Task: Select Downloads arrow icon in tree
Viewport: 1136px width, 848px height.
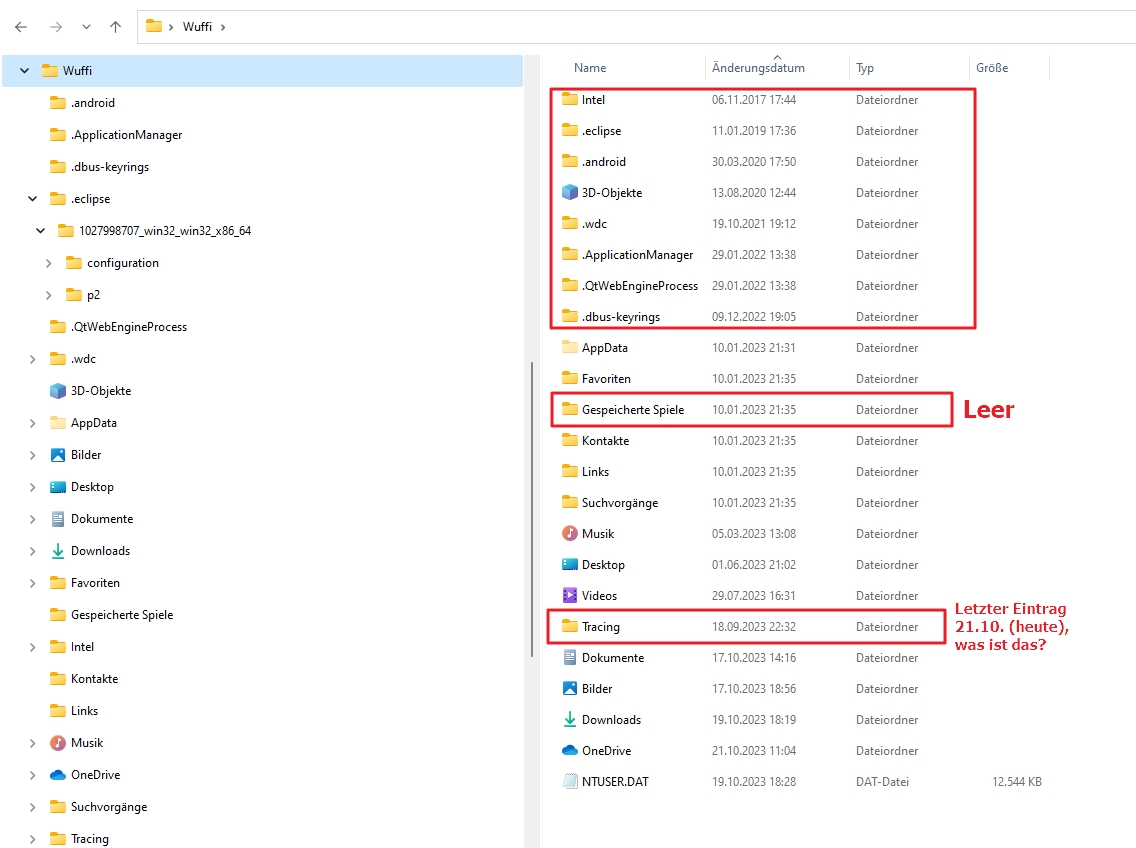Action: (x=58, y=551)
